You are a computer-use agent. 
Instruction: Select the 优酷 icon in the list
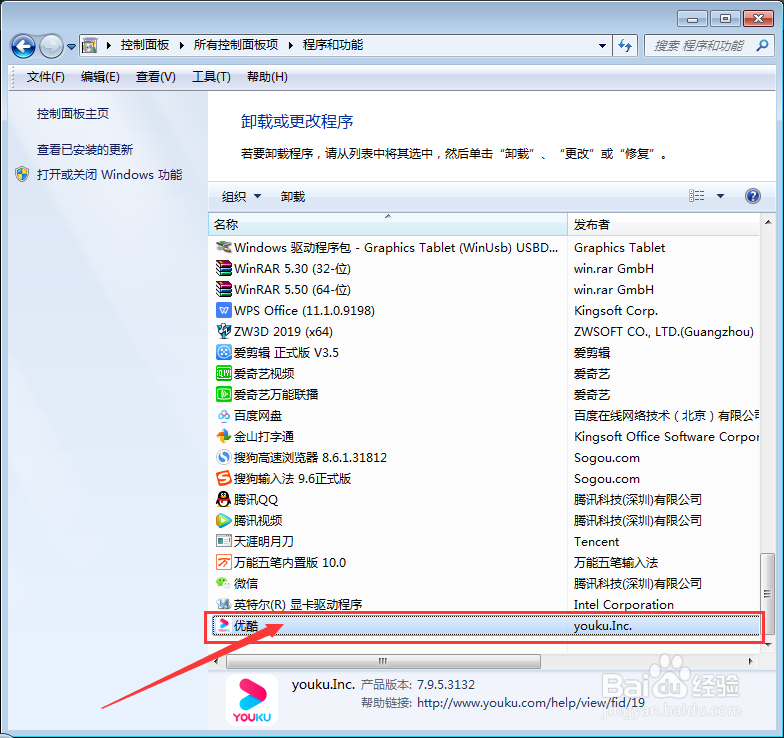click(224, 626)
